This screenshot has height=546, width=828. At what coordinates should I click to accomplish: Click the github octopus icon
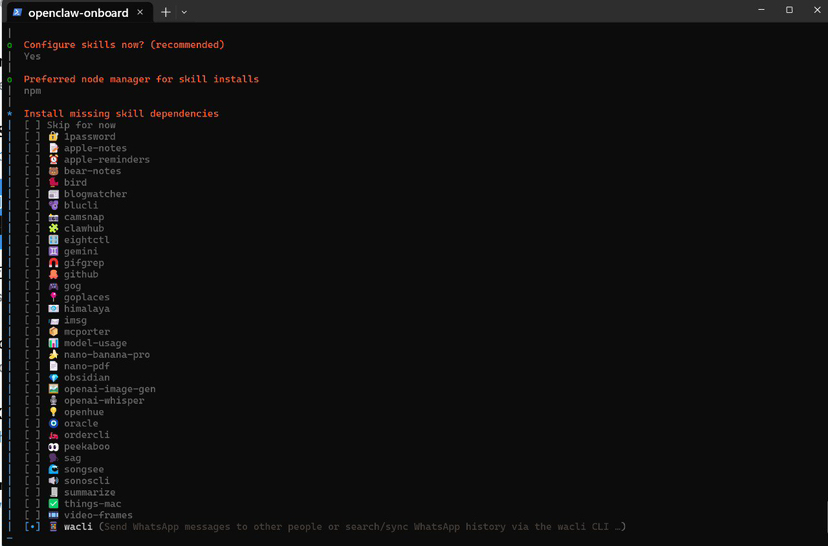[53, 274]
